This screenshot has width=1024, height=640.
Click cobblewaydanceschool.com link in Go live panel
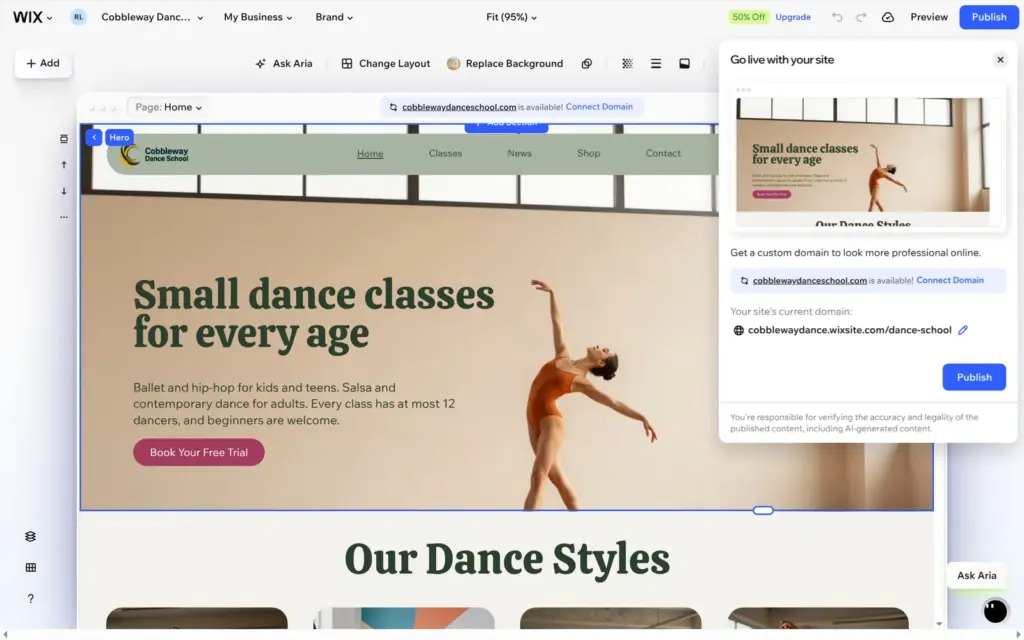(x=810, y=281)
